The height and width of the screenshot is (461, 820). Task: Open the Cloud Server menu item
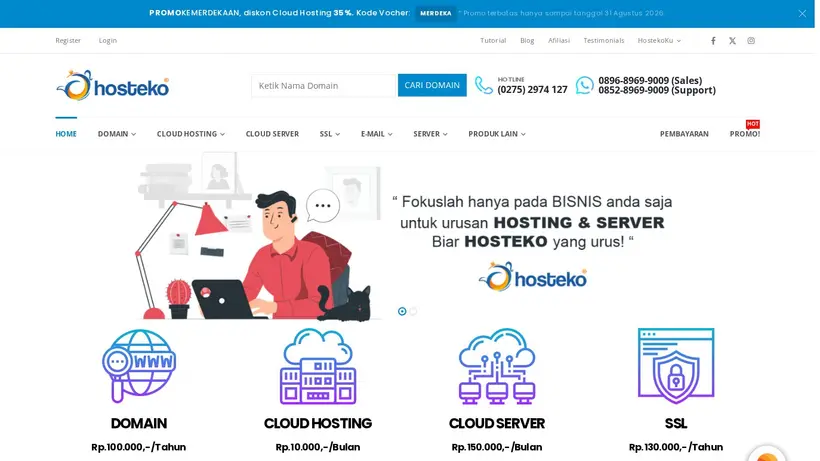pyautogui.click(x=272, y=134)
